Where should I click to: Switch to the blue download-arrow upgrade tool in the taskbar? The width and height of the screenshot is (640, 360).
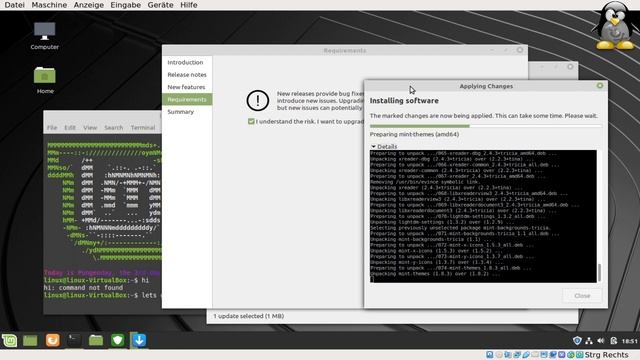[139, 340]
